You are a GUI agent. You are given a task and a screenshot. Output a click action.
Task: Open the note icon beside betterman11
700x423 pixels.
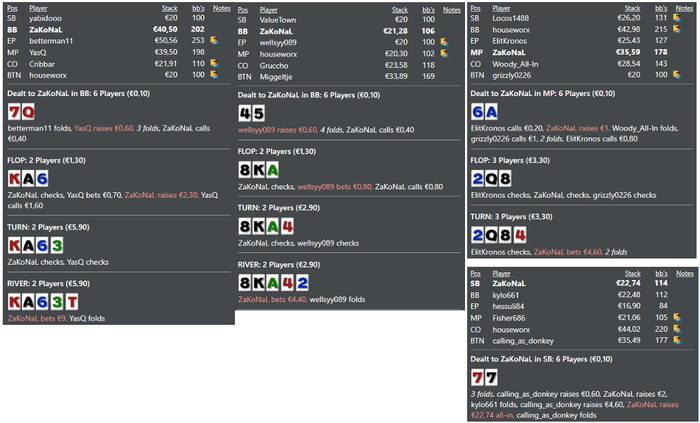coord(214,41)
